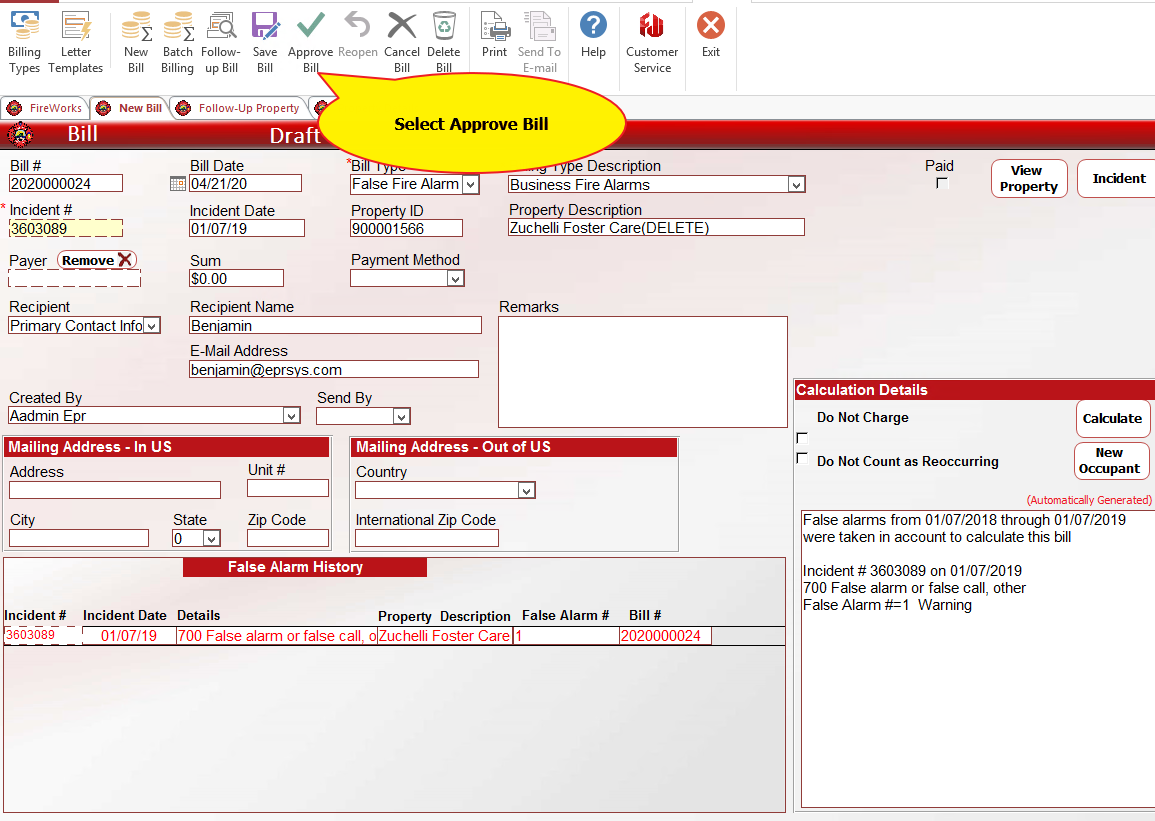Print the bill
Image resolution: width=1155 pixels, height=821 pixels.
pyautogui.click(x=494, y=35)
